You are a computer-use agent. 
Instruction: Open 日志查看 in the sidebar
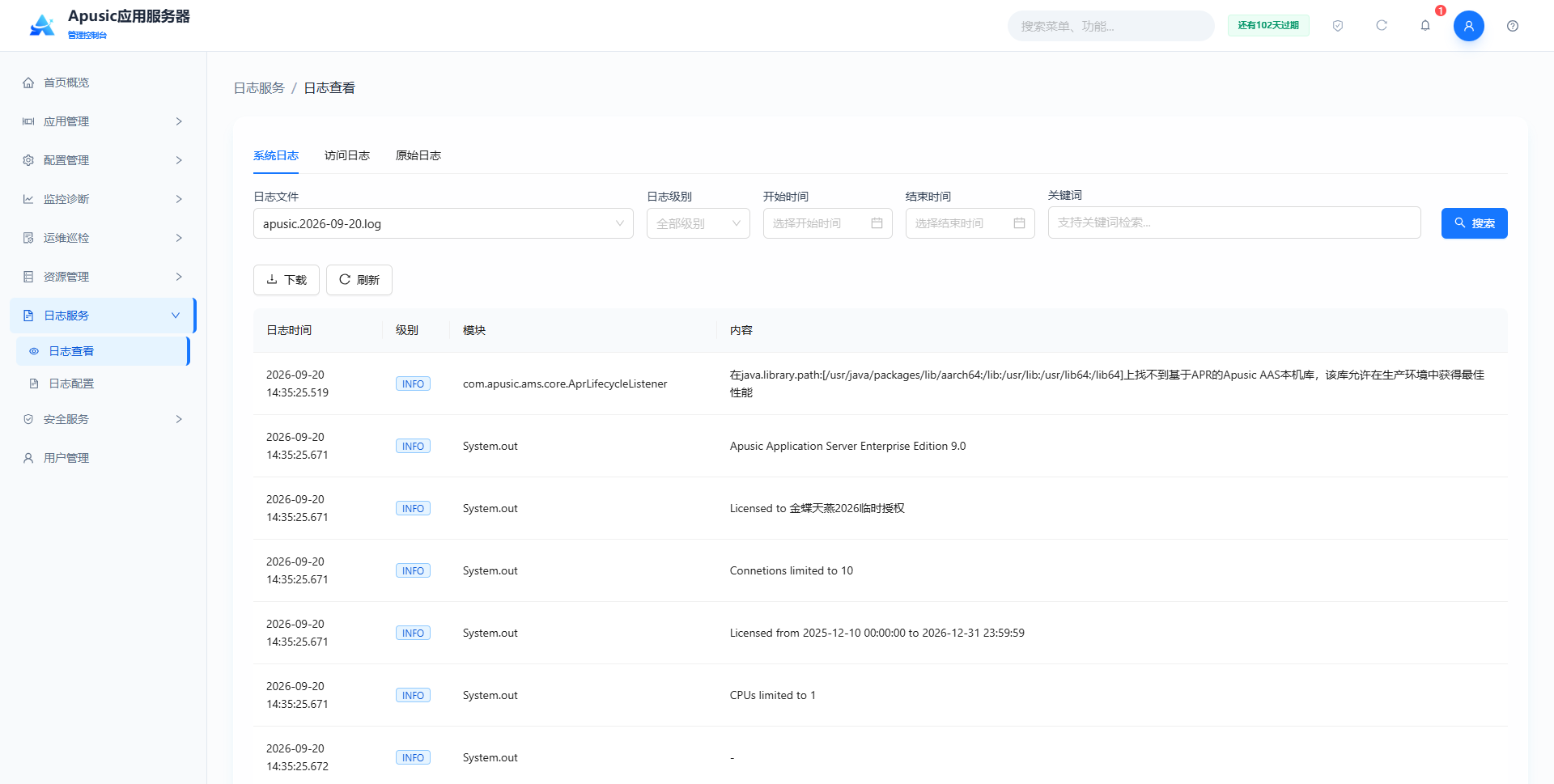click(x=103, y=351)
